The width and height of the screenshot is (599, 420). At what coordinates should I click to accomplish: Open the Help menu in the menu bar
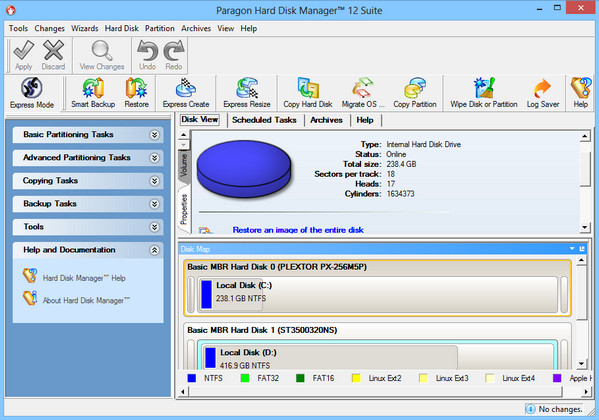click(x=249, y=28)
